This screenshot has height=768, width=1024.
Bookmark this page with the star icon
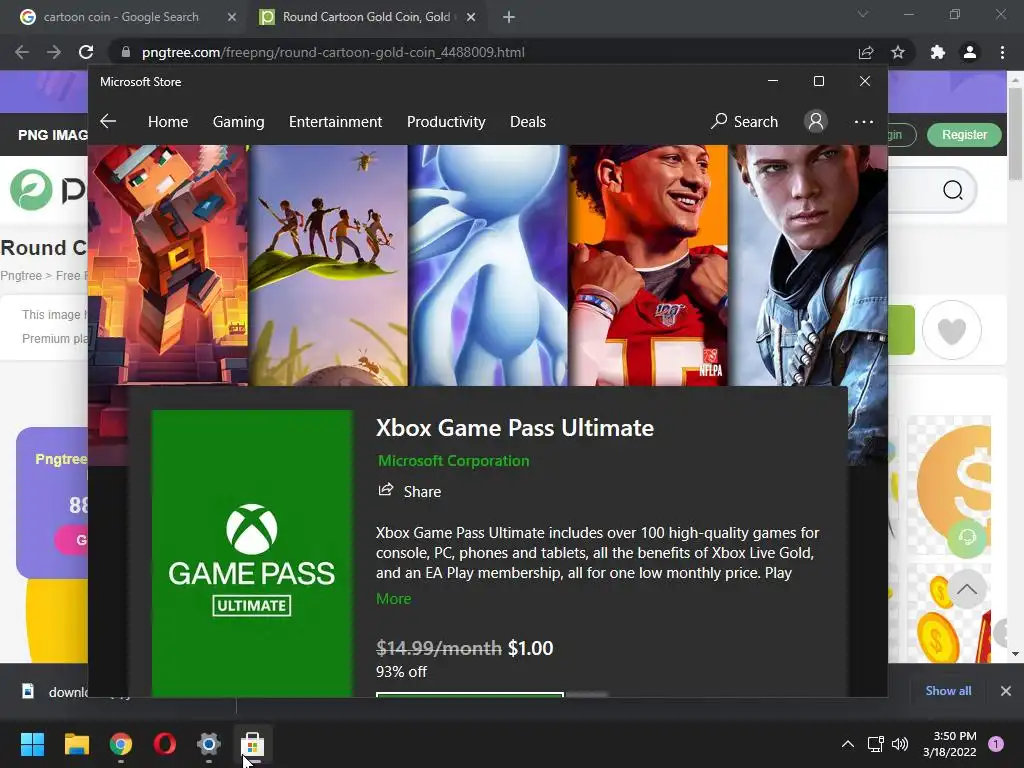[x=898, y=52]
